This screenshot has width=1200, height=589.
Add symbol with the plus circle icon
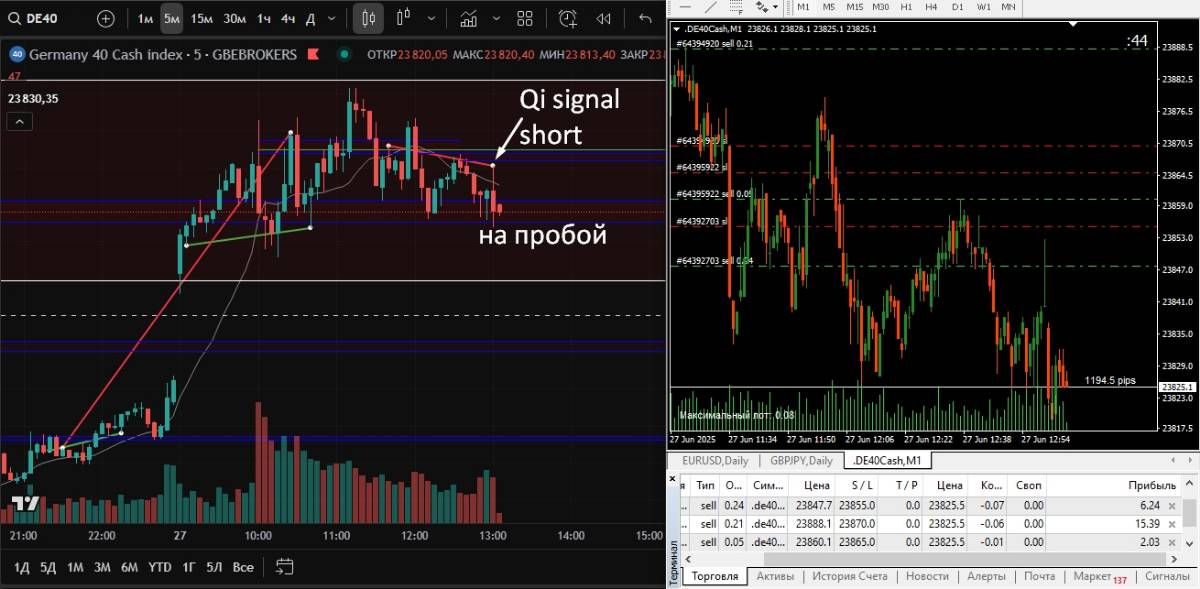tap(105, 18)
